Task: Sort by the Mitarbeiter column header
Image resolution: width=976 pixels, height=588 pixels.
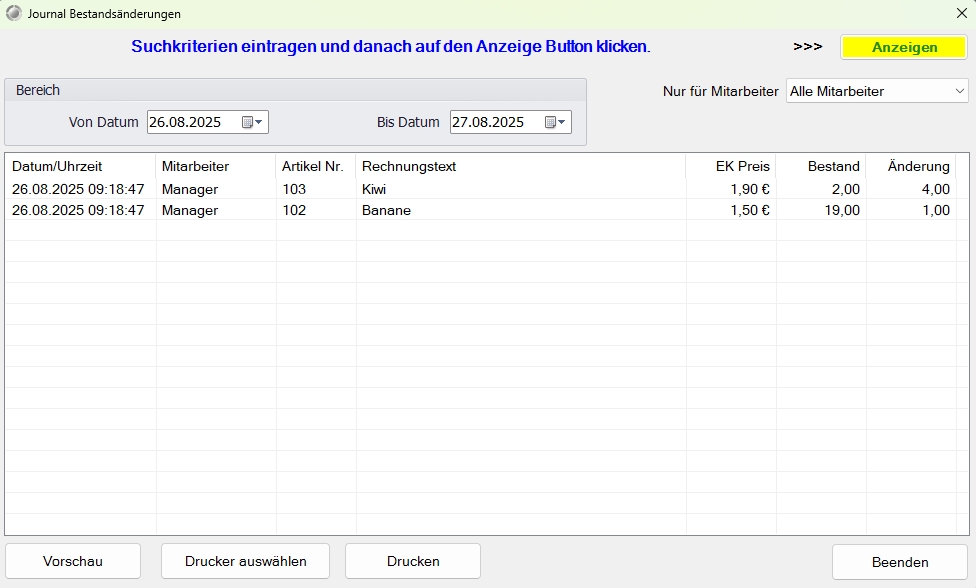Action: (x=195, y=166)
